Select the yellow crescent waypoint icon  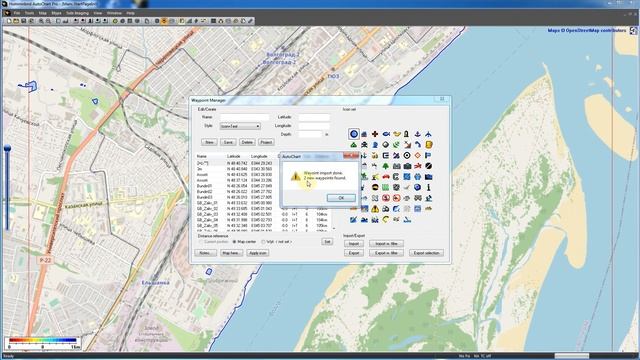[386, 220]
